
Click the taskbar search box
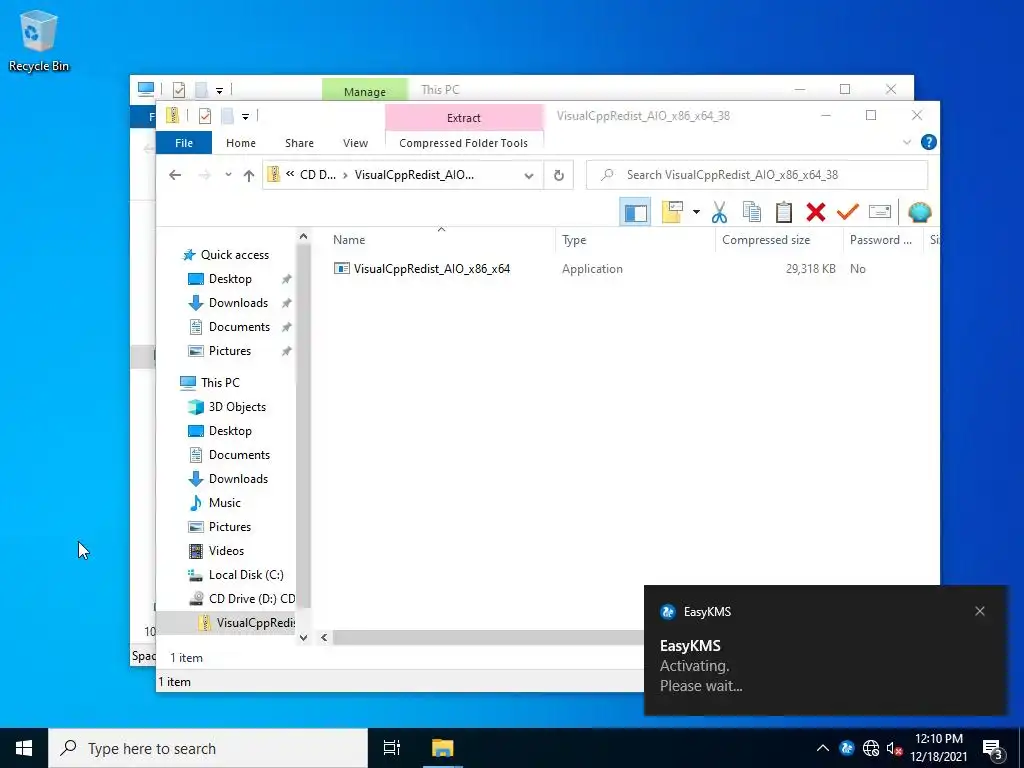pyautogui.click(x=208, y=748)
